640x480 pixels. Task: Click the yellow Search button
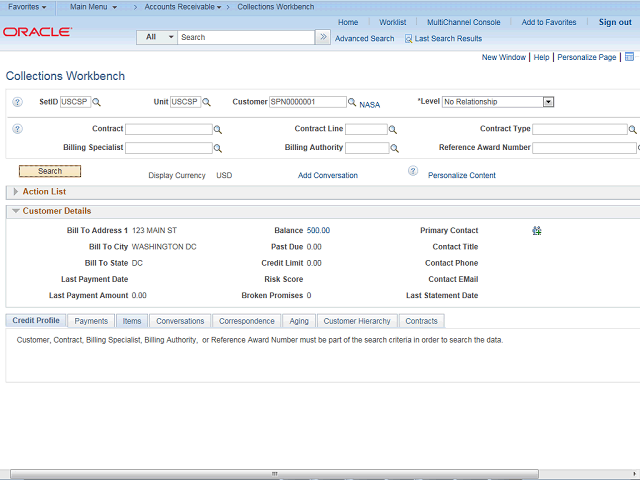(50, 171)
